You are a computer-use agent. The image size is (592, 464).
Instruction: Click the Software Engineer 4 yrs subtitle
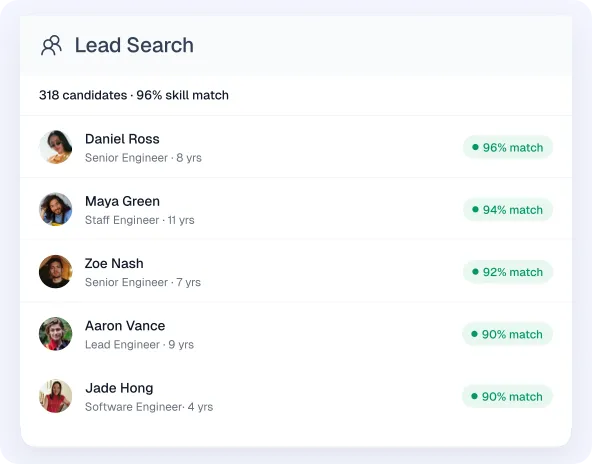click(x=149, y=407)
